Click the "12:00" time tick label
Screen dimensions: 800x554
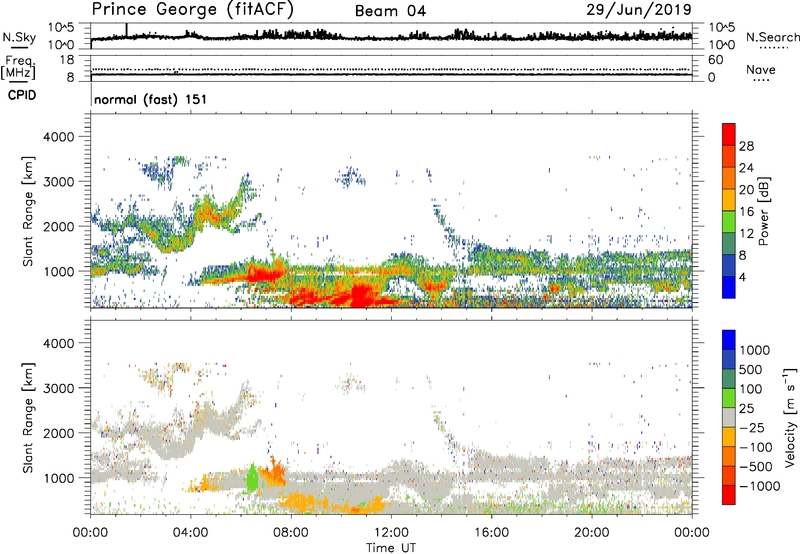click(x=391, y=533)
